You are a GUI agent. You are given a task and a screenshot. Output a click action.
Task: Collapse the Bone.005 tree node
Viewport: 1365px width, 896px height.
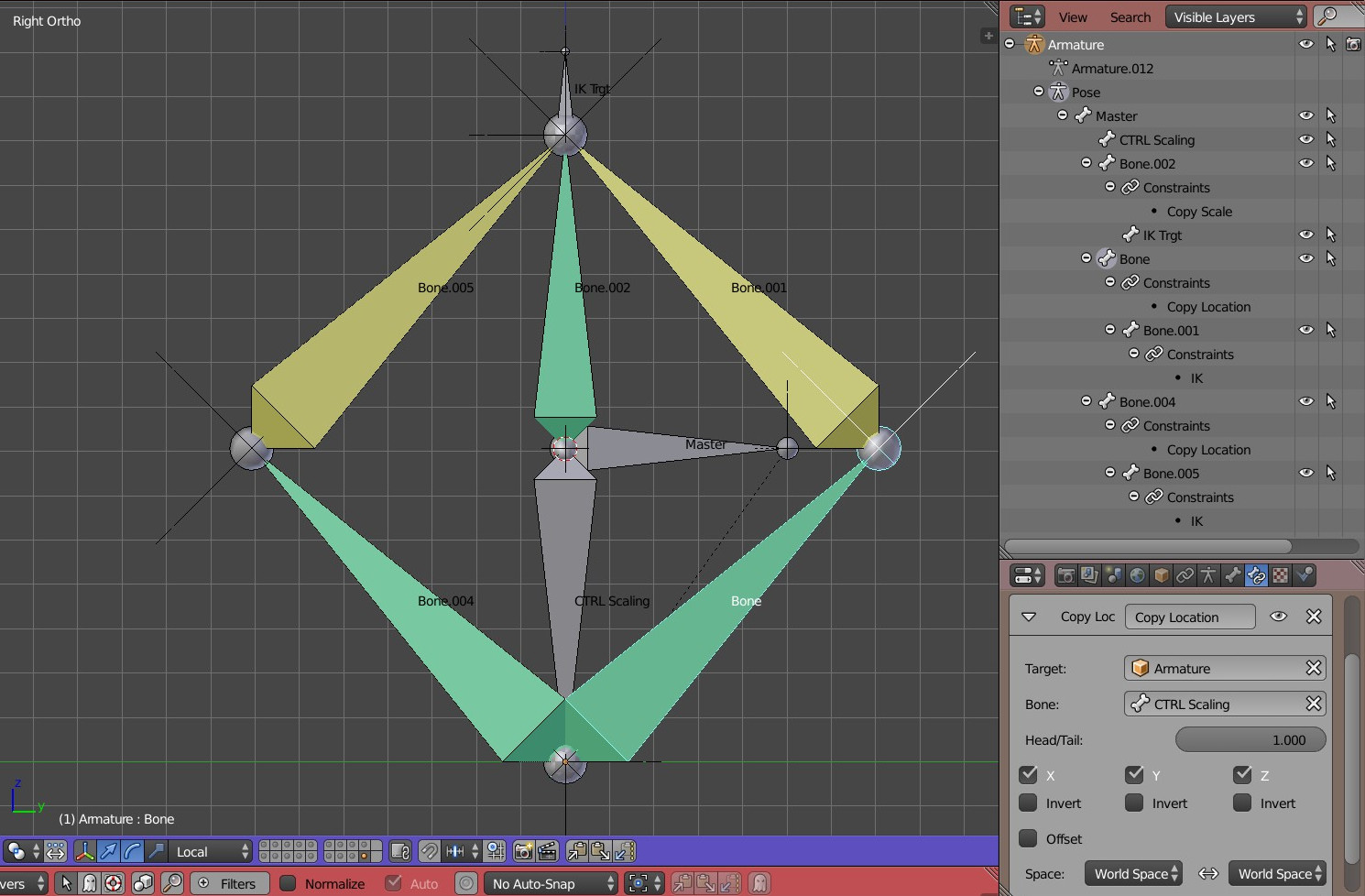point(1110,473)
